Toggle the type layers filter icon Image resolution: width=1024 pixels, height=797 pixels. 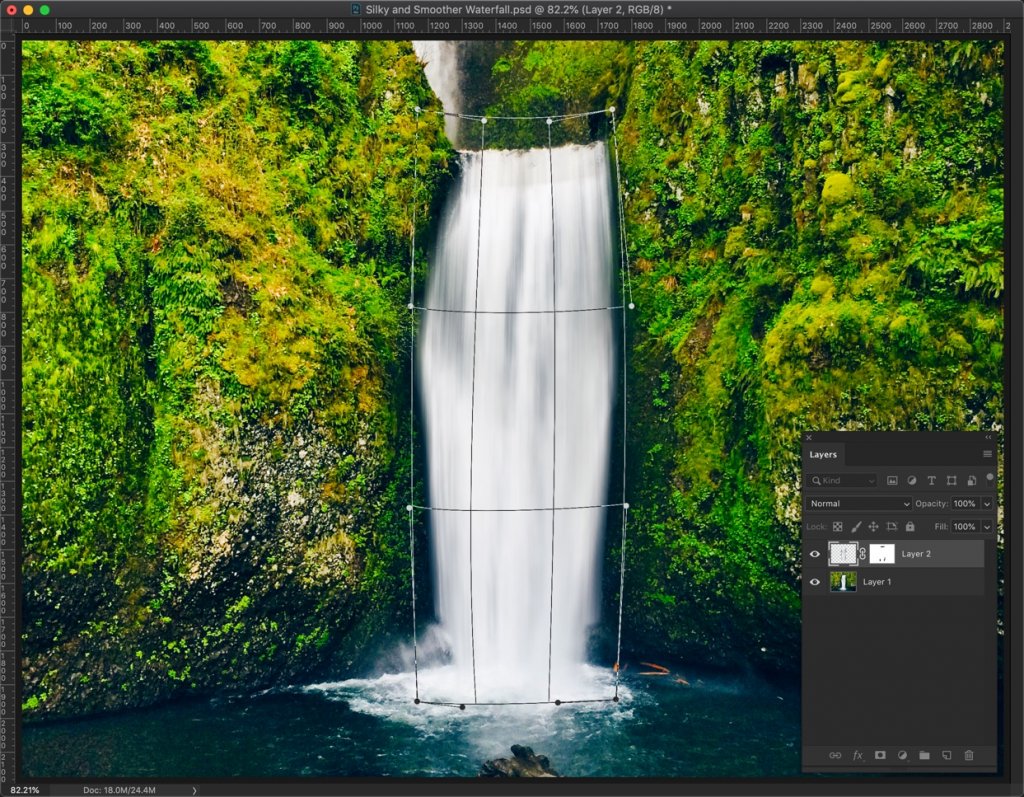[931, 480]
